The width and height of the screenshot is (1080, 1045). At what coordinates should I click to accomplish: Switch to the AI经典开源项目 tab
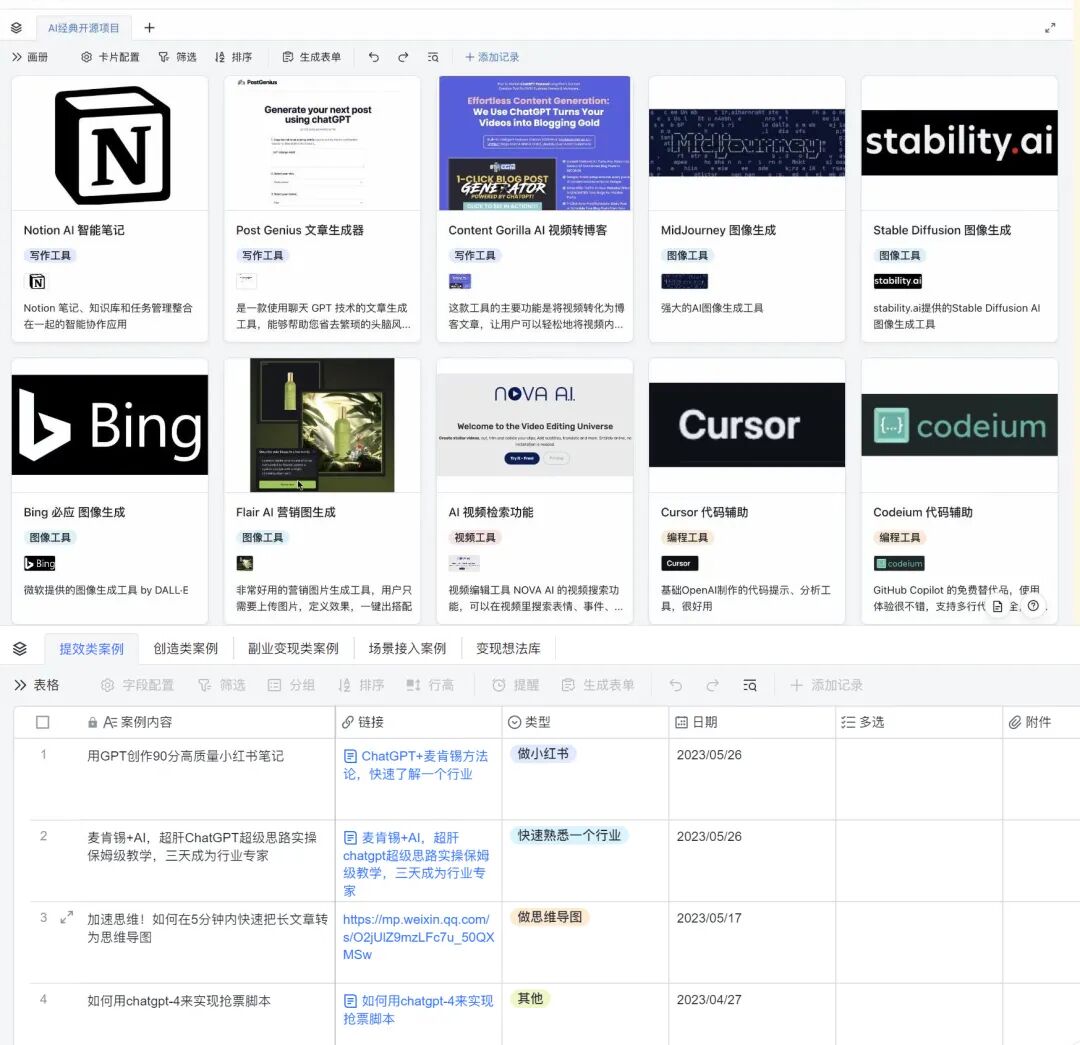pos(83,28)
